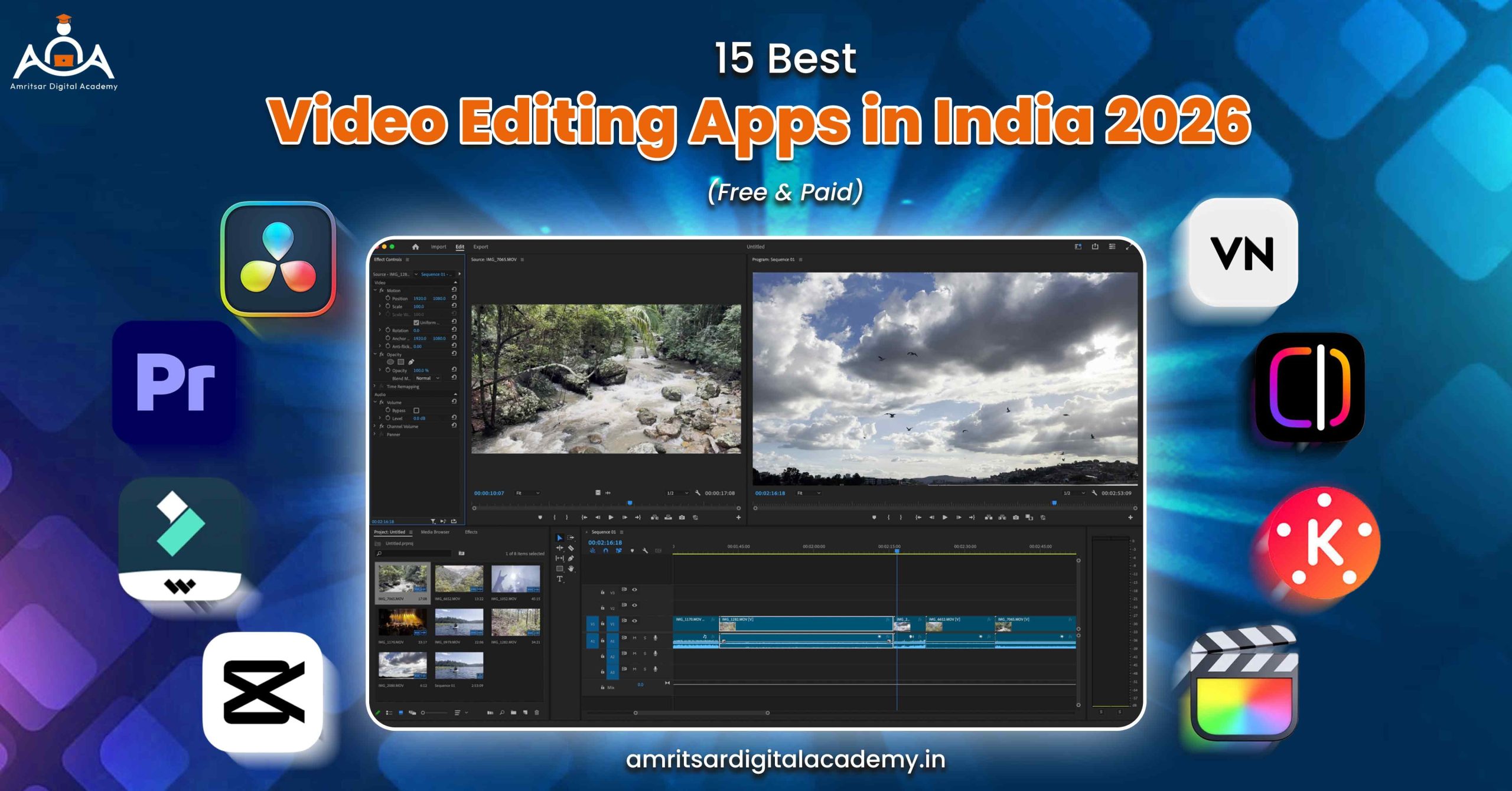Open Program monitor 1/2 resolution dropdown
The width and height of the screenshot is (1512, 791).
(x=1074, y=493)
